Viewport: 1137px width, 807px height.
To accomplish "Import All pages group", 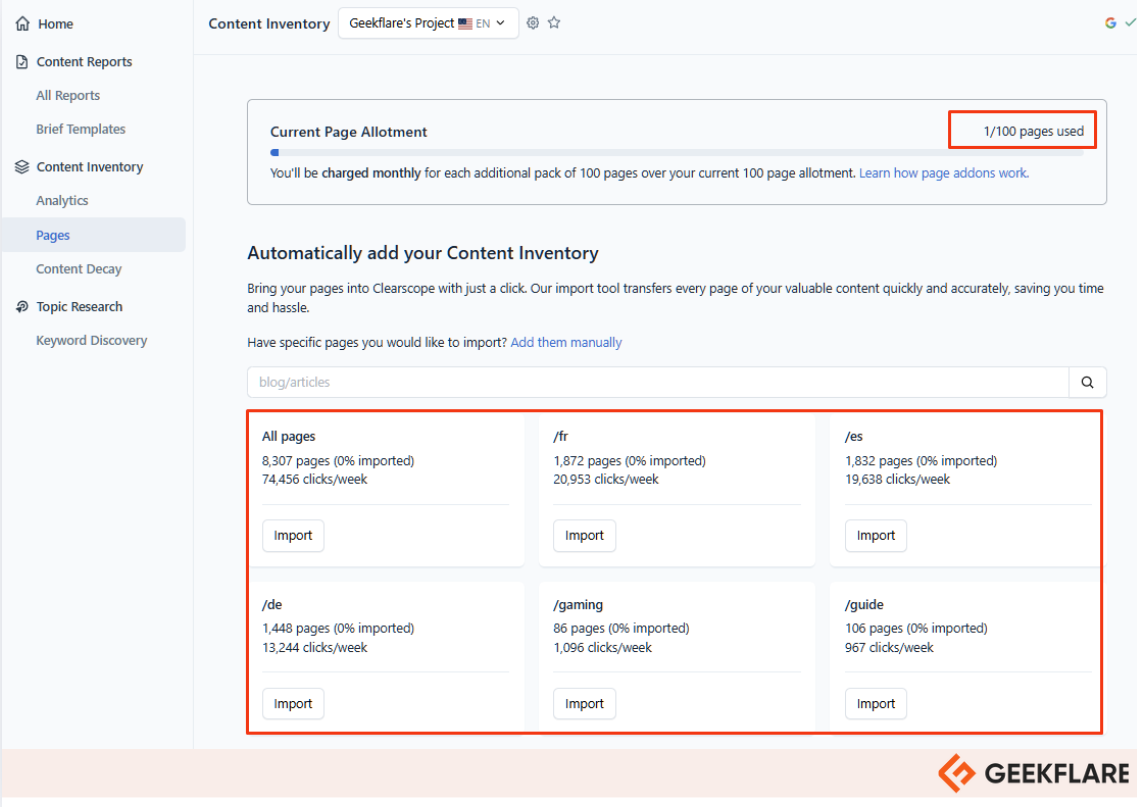I will tap(293, 536).
